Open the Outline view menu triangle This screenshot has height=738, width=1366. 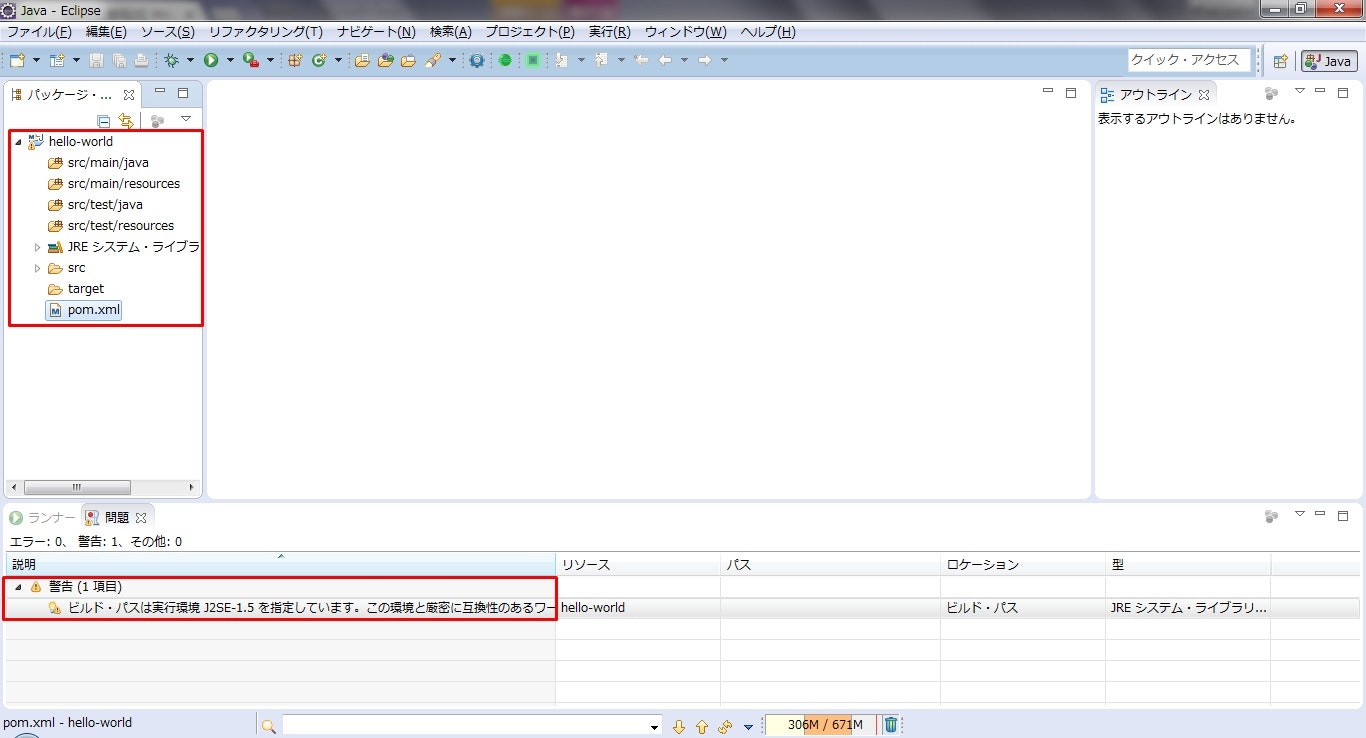[x=1300, y=91]
